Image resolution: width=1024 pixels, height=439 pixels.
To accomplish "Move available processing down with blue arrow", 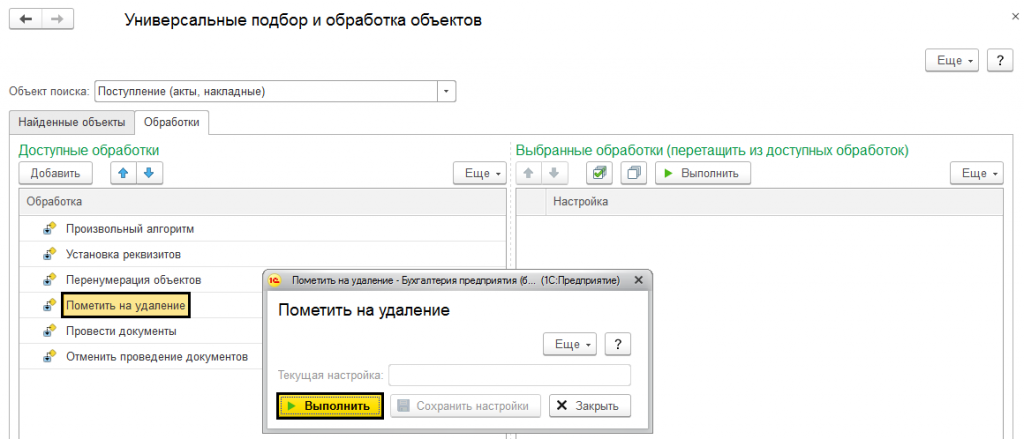I will point(148,173).
